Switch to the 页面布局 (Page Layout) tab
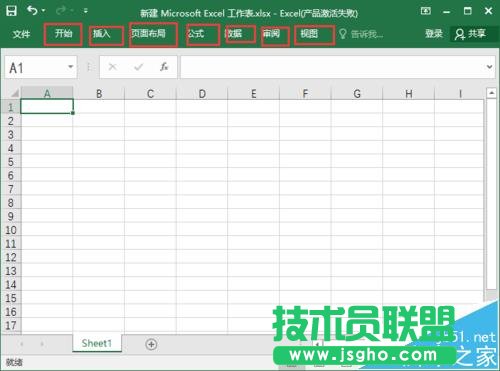Screen dimensions: 500x371 [x=148, y=33]
